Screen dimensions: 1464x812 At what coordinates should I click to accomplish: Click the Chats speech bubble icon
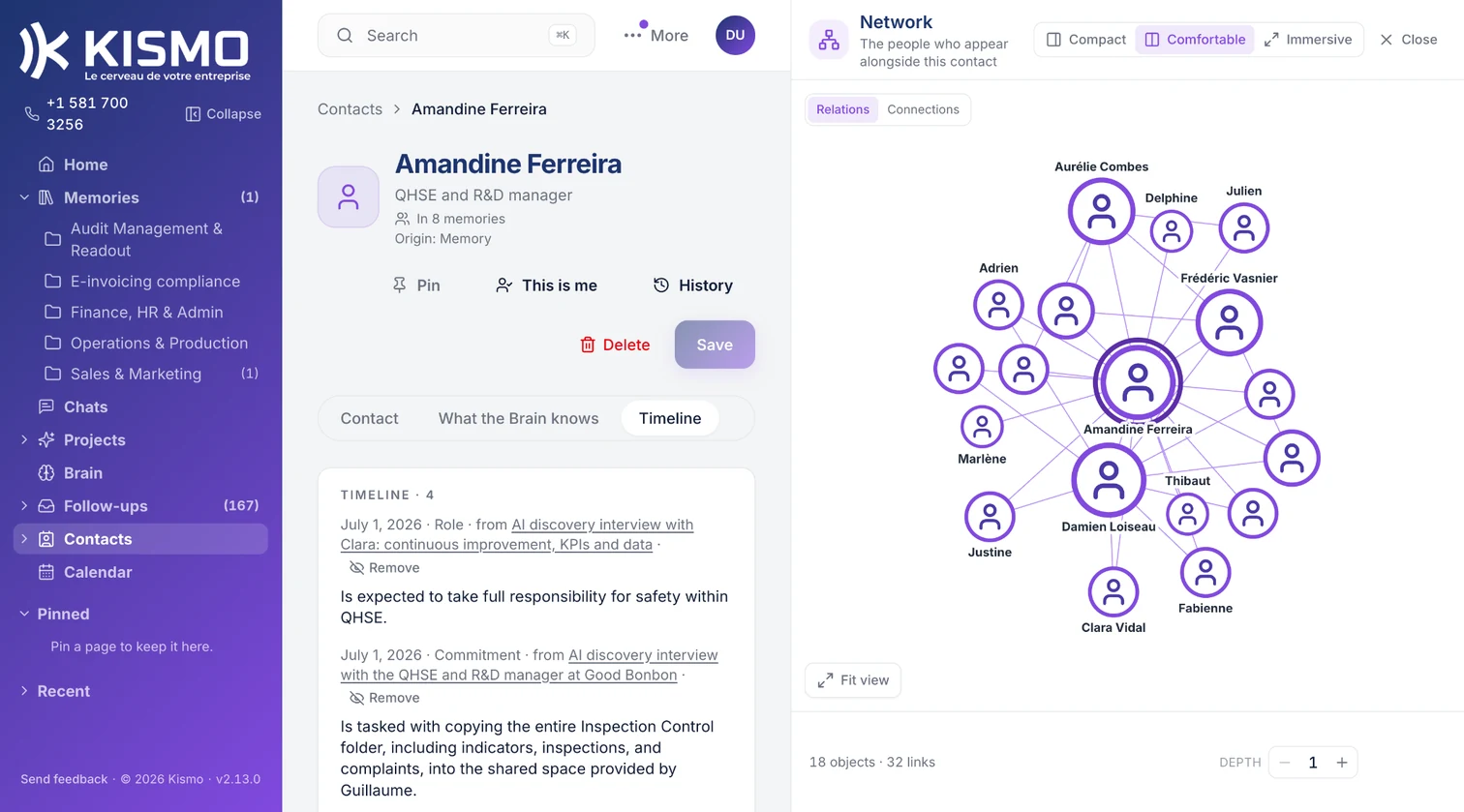(x=46, y=406)
